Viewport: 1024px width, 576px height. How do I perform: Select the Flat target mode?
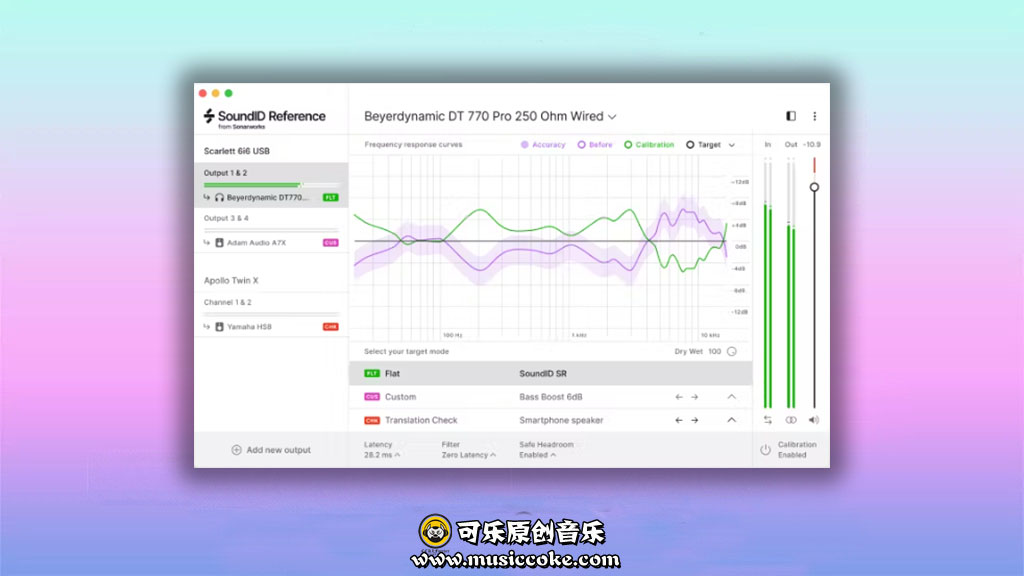[551, 374]
